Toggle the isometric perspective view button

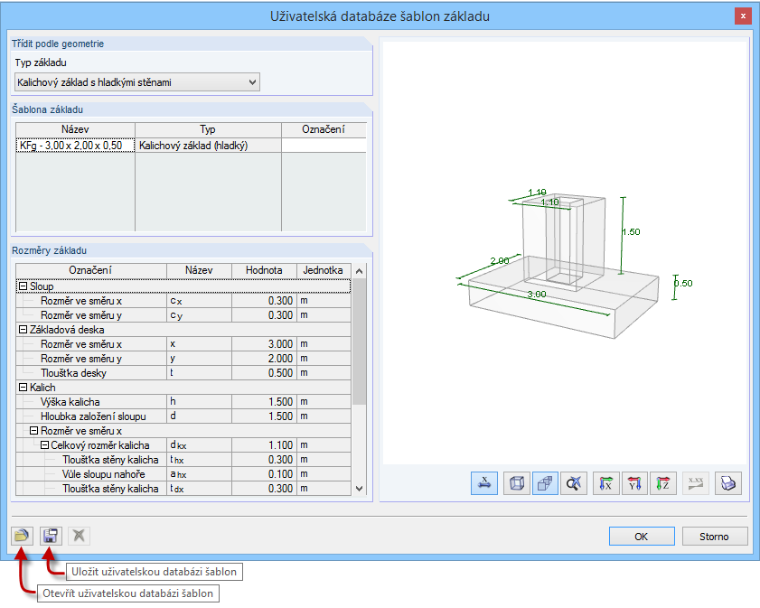click(545, 483)
